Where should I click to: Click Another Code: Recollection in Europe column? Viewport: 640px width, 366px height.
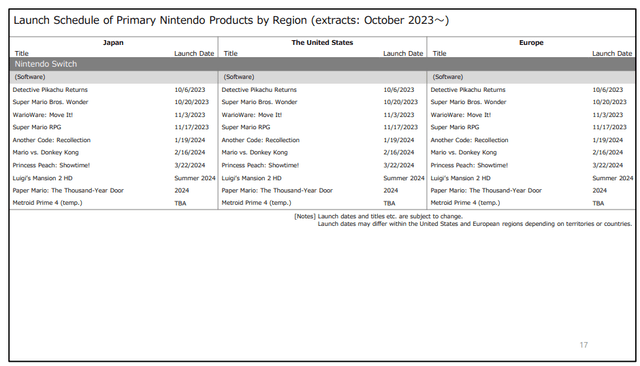click(469, 140)
